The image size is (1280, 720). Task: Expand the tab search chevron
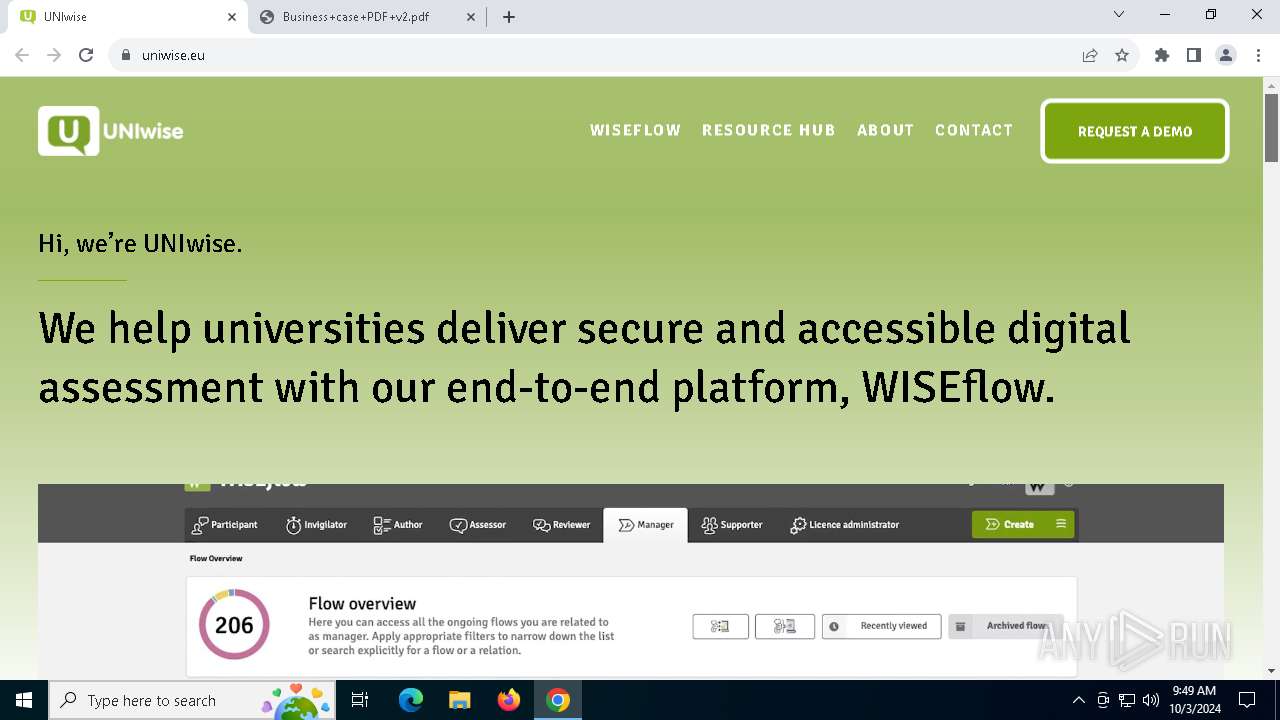tap(1119, 15)
